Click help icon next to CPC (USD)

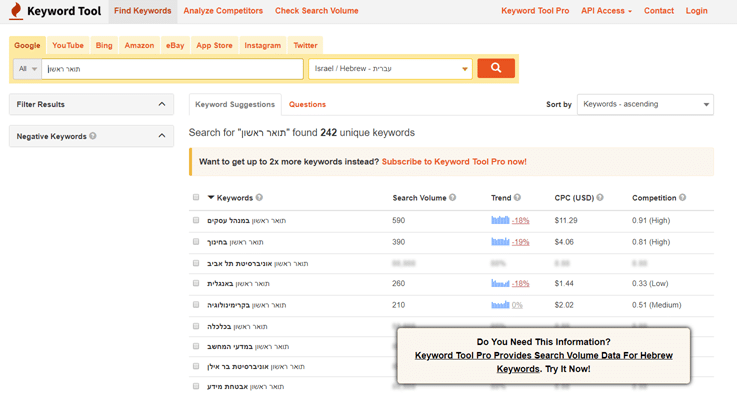(600, 197)
